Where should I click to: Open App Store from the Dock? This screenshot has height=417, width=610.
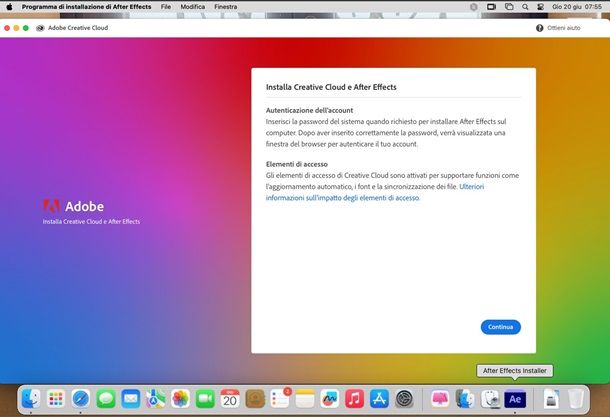tap(379, 399)
